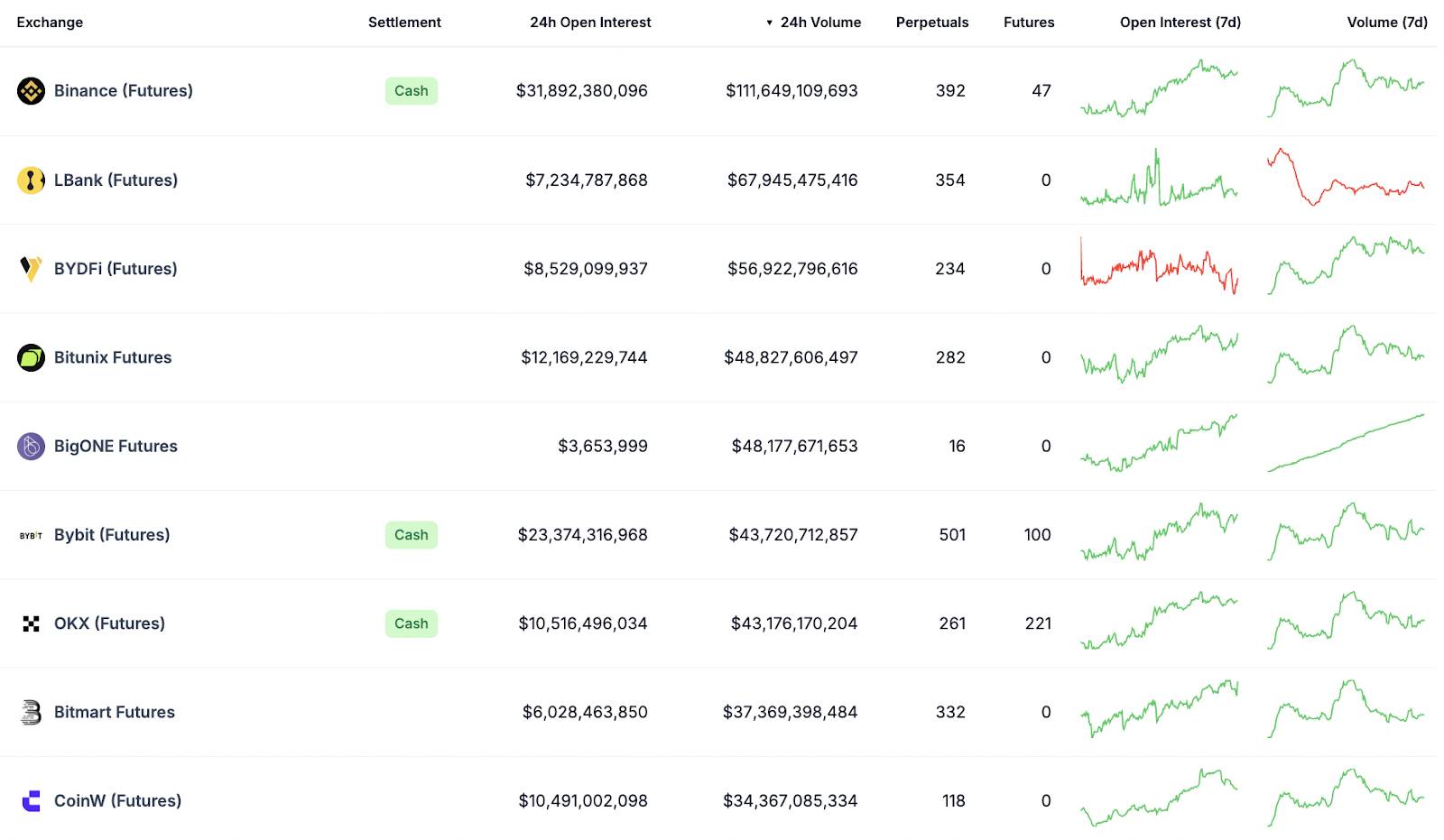
Task: Sort table by Perpetuals column header
Action: [931, 23]
